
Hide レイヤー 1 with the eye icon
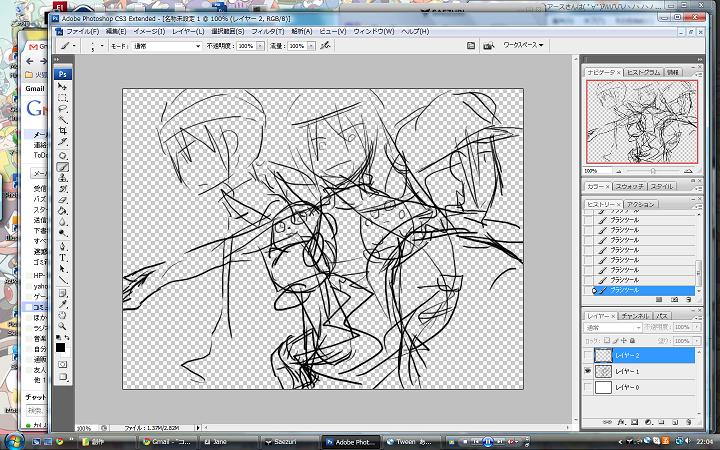pos(588,371)
